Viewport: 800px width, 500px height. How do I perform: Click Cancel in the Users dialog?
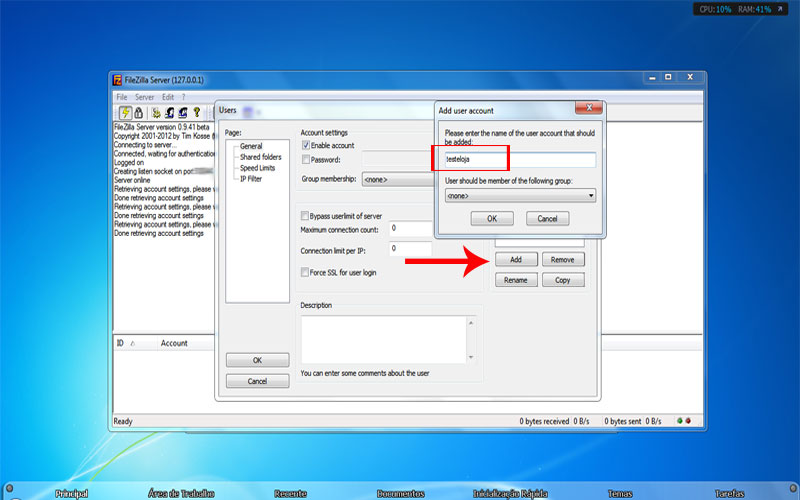(257, 381)
